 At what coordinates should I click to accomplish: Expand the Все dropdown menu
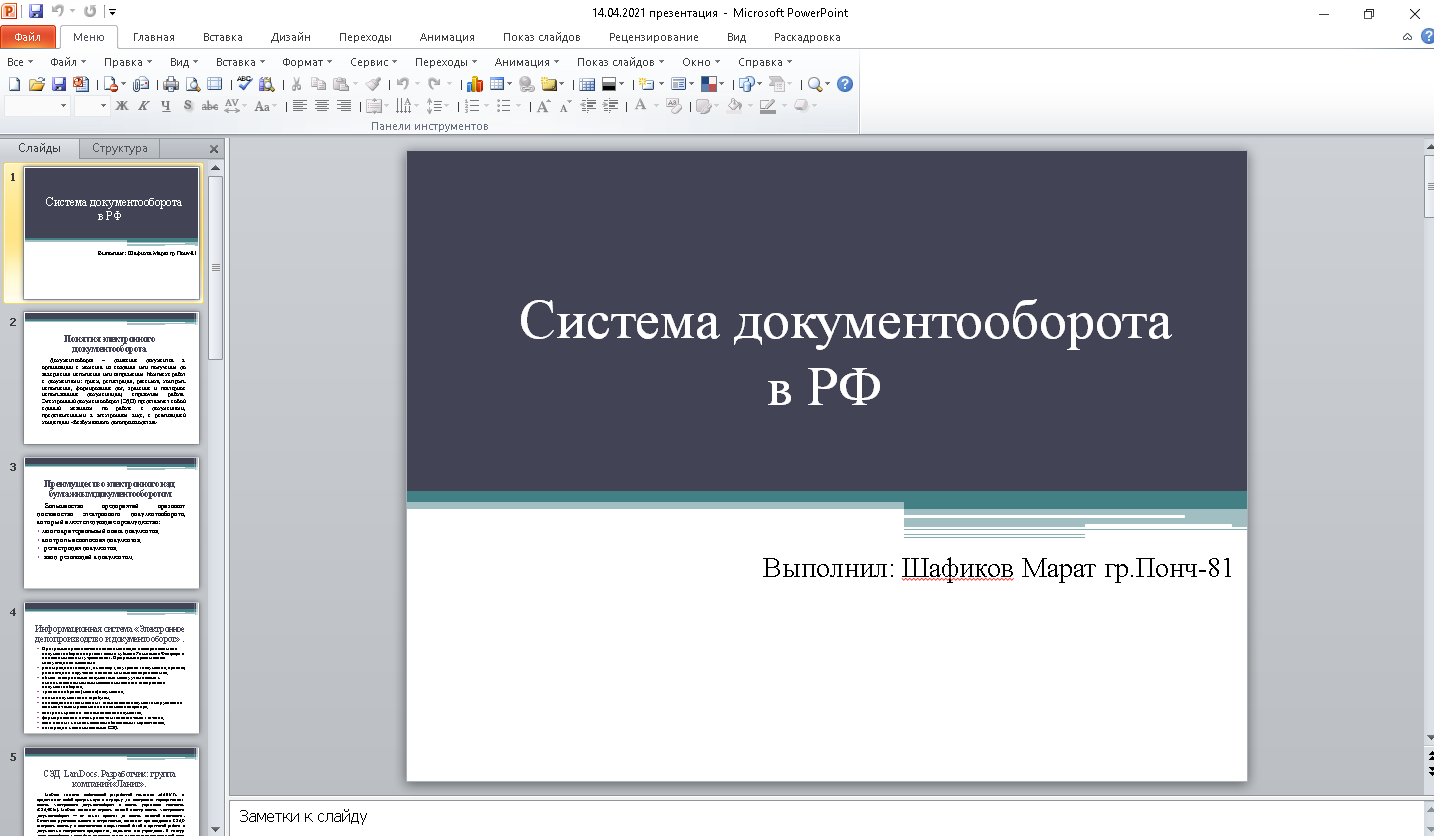click(x=18, y=62)
